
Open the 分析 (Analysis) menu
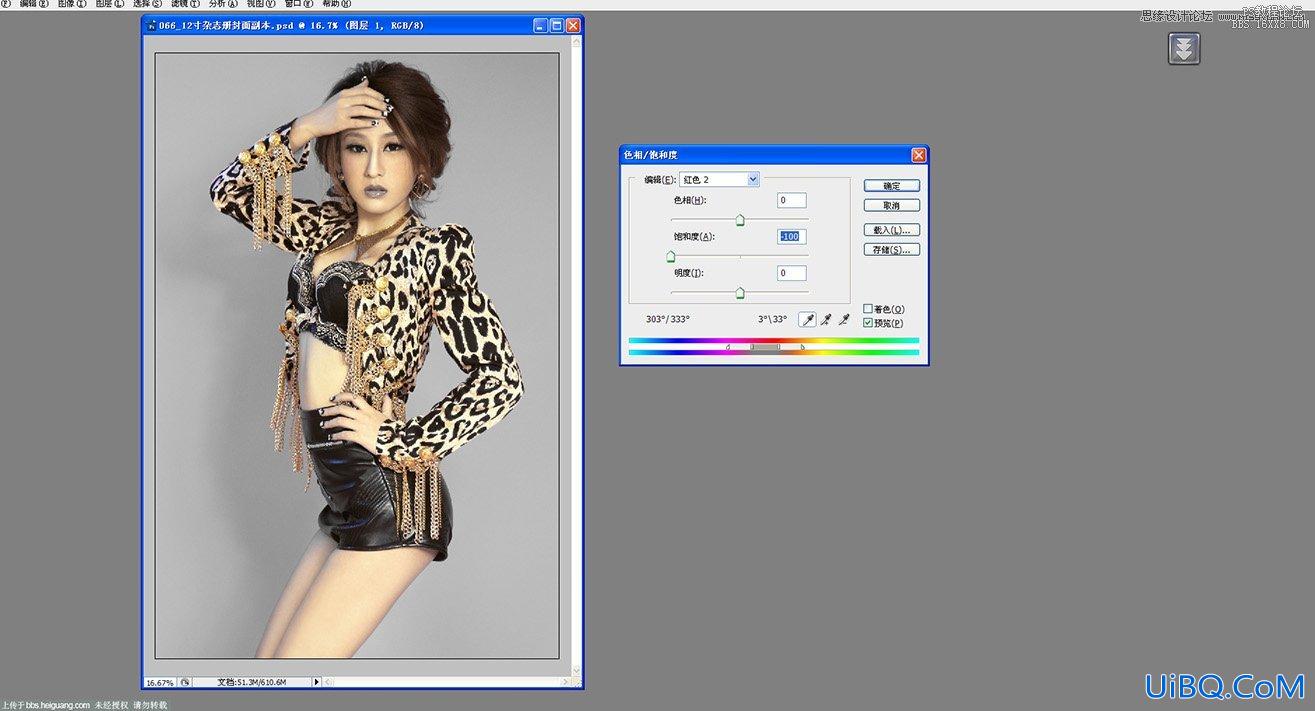pos(223,4)
